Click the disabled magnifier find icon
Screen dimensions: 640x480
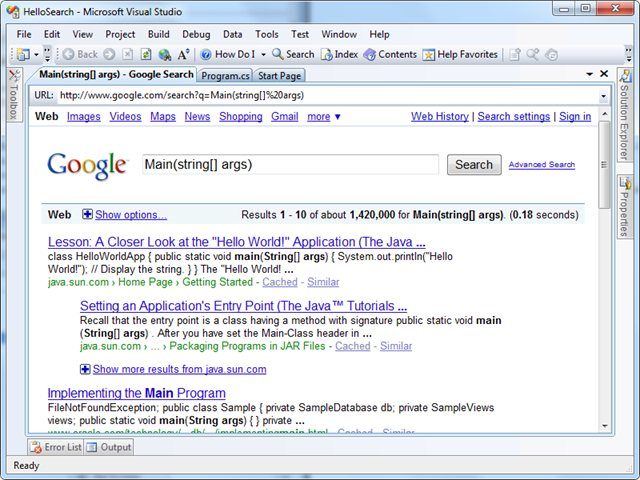(x=533, y=54)
